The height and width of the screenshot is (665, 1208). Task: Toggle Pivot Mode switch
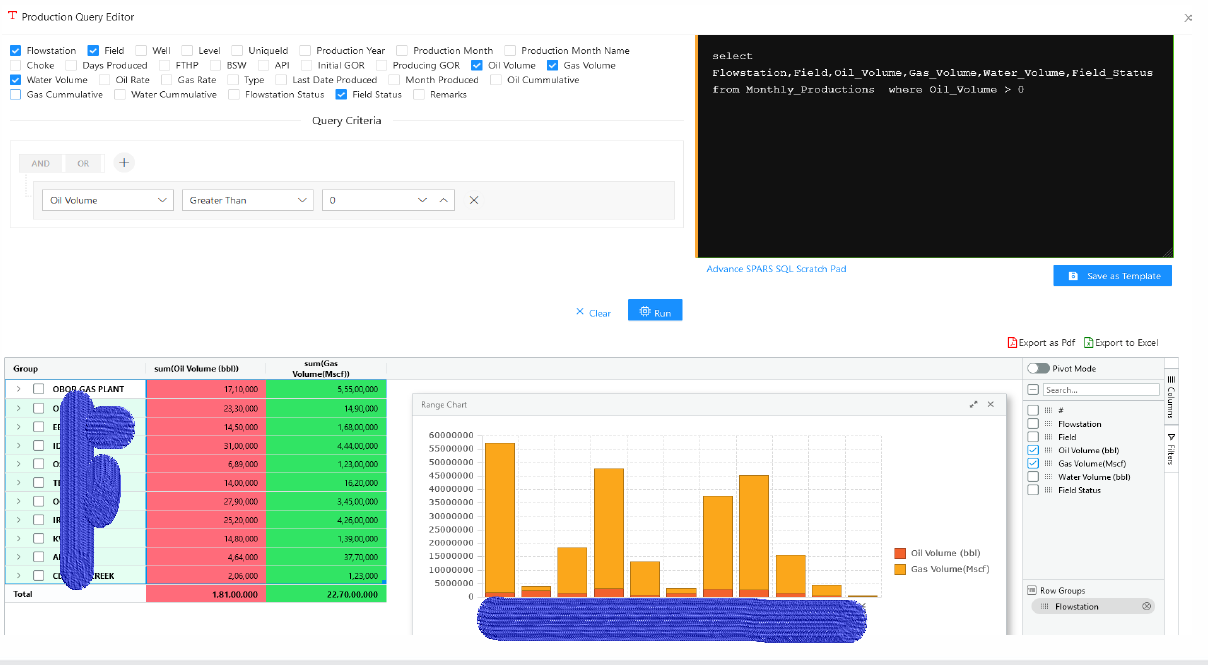(1038, 368)
